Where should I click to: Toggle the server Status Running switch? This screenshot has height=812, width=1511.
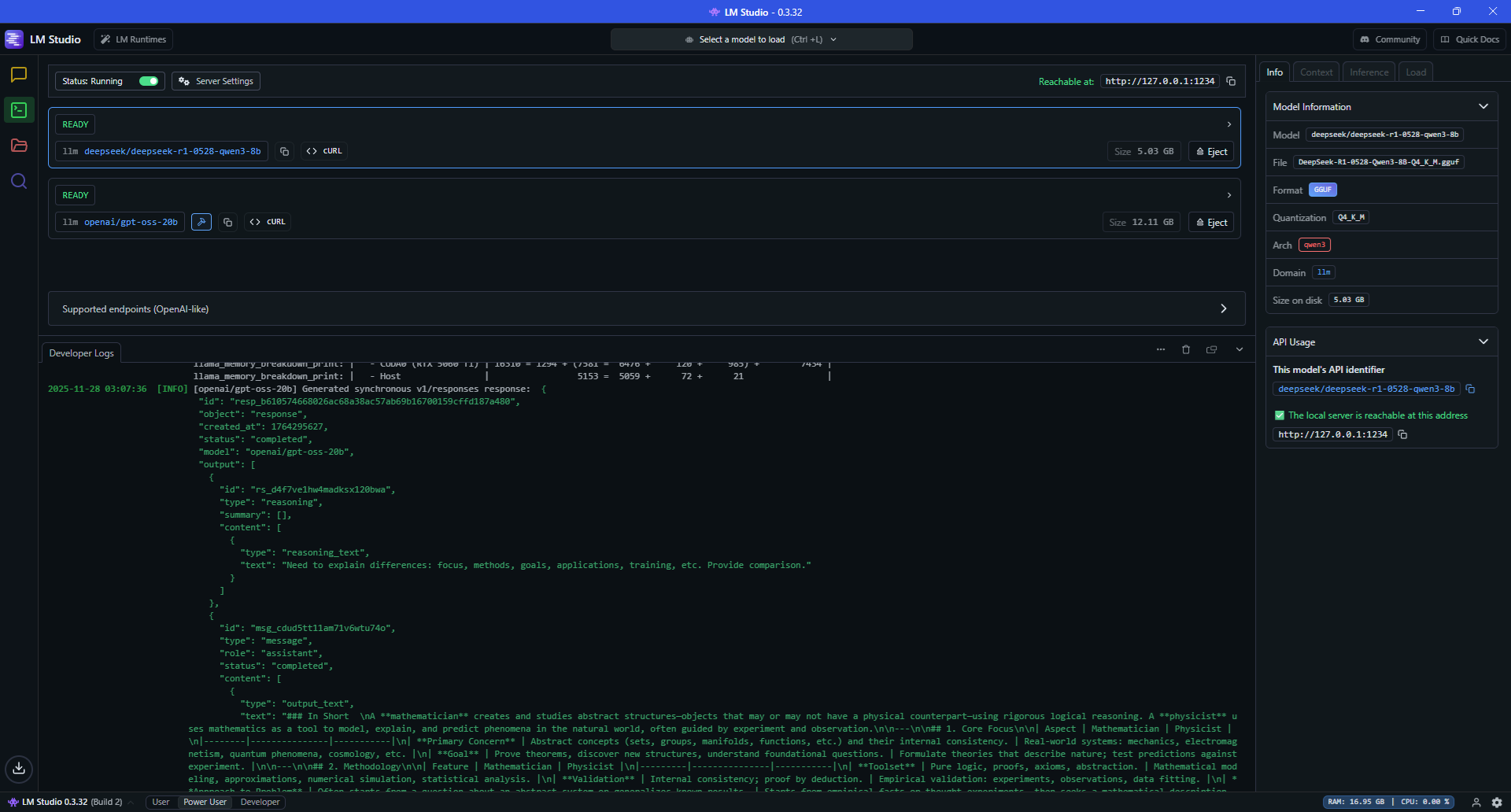(149, 81)
